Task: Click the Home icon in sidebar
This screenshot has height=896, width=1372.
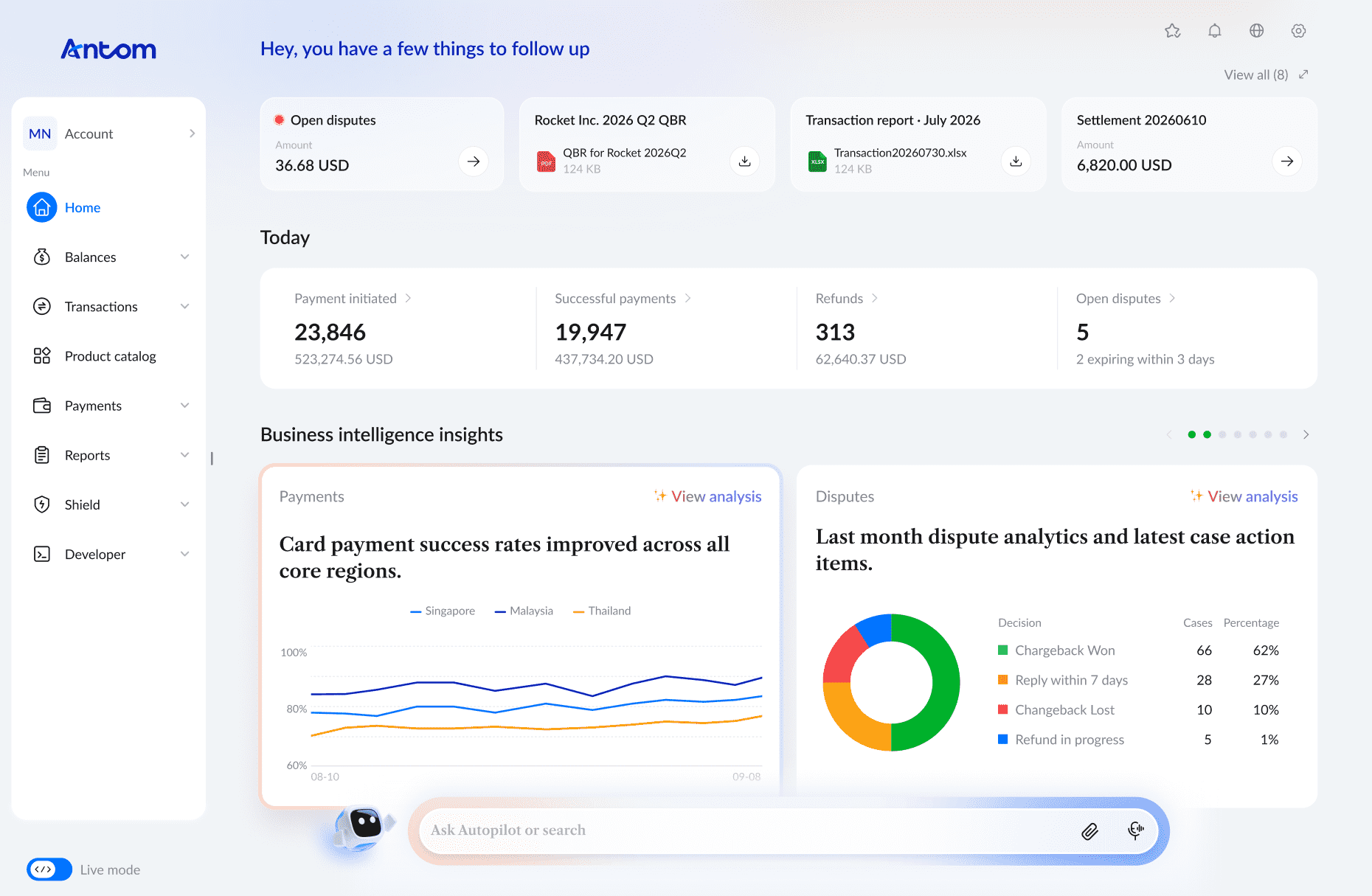Action: coord(42,207)
